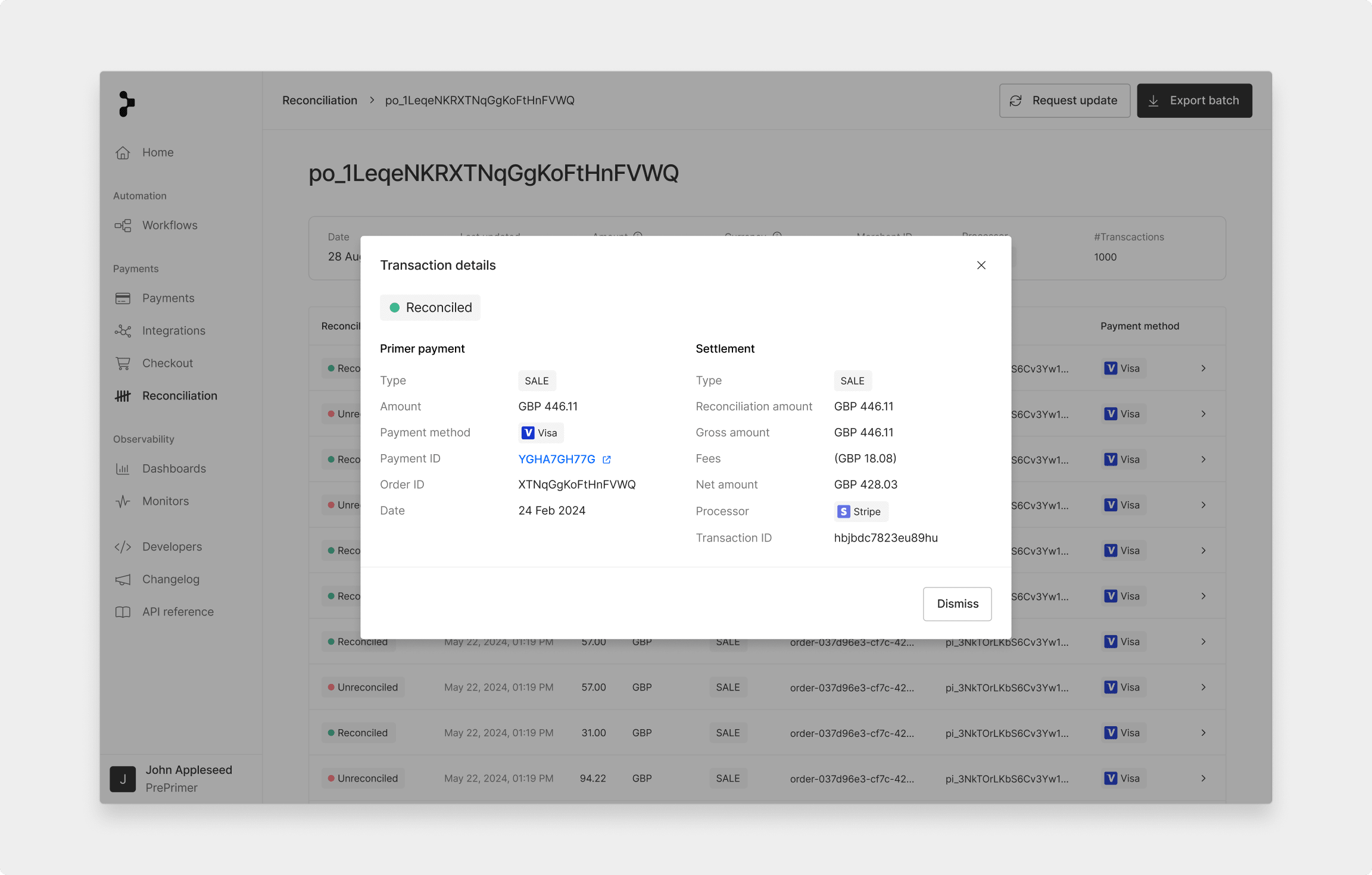Click the API reference book icon
This screenshot has height=875, width=1372.
[x=123, y=612]
